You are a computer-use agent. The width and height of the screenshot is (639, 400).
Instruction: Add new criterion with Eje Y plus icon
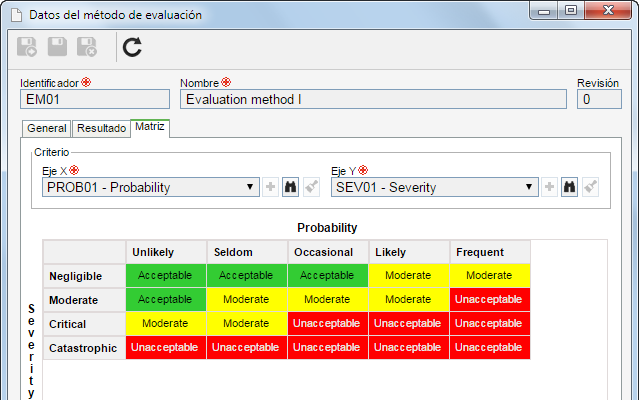[549, 187]
